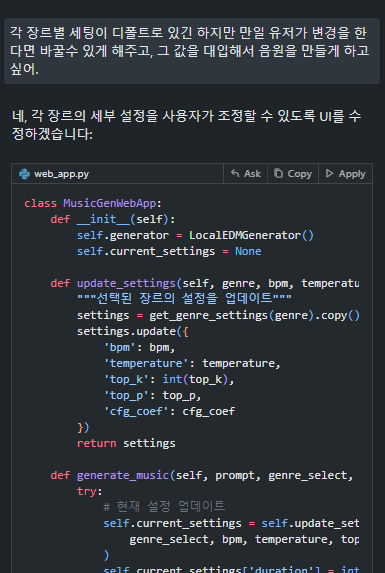The width and height of the screenshot is (385, 573).
Task: Click the '# 현재 설정 업데이트' comment line
Action: click(164, 507)
